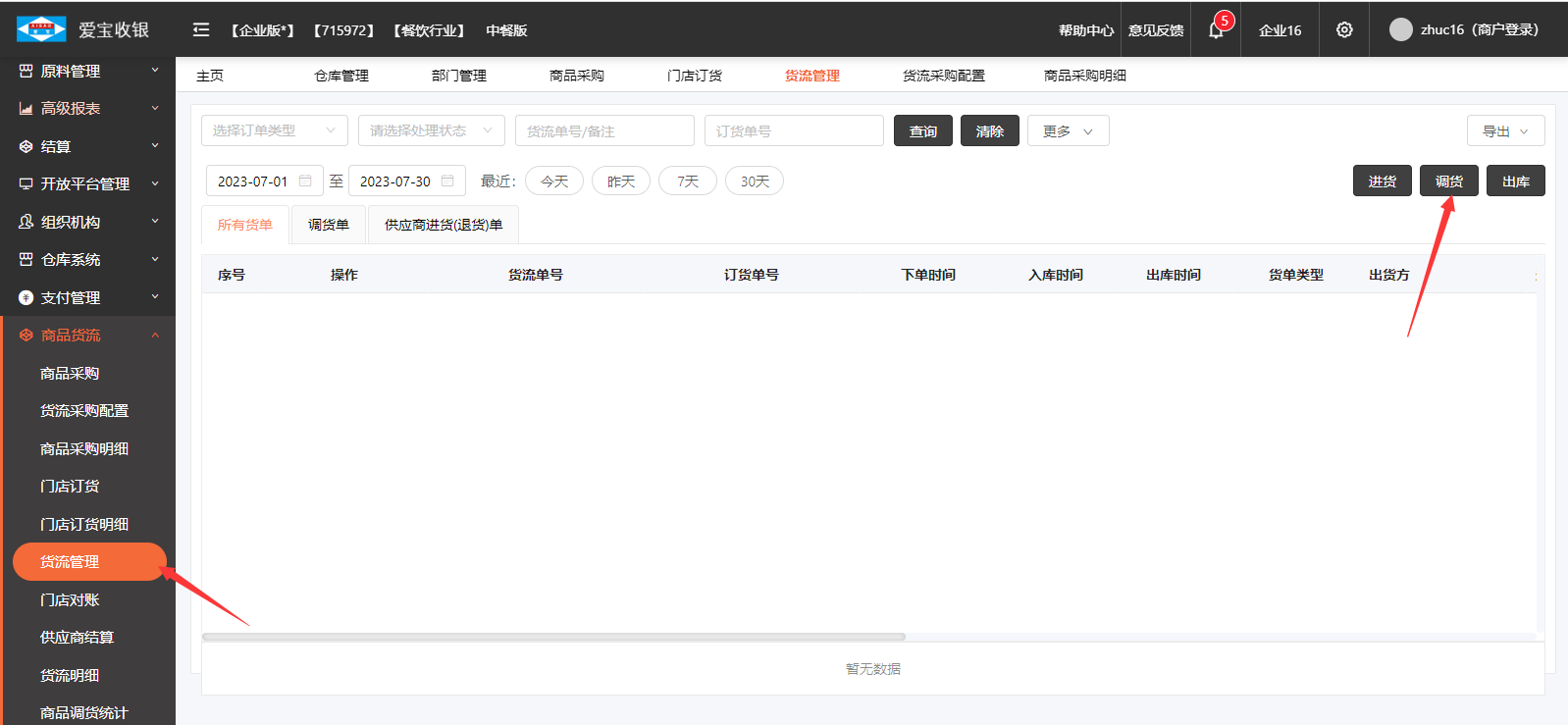Click the 爱宝收银 logo icon

click(41, 29)
